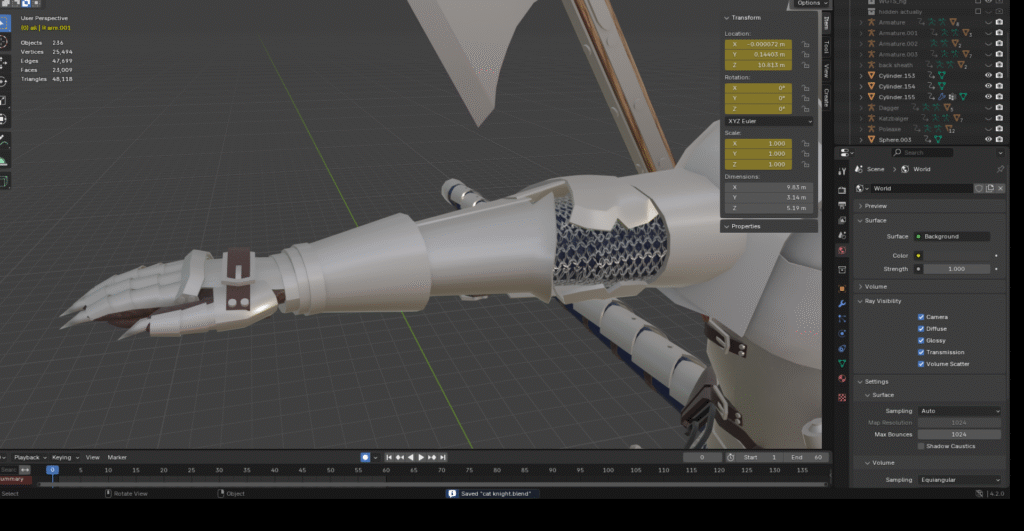1024x531 pixels.
Task: Unlink the World datablock X icon
Action: (x=1000, y=188)
